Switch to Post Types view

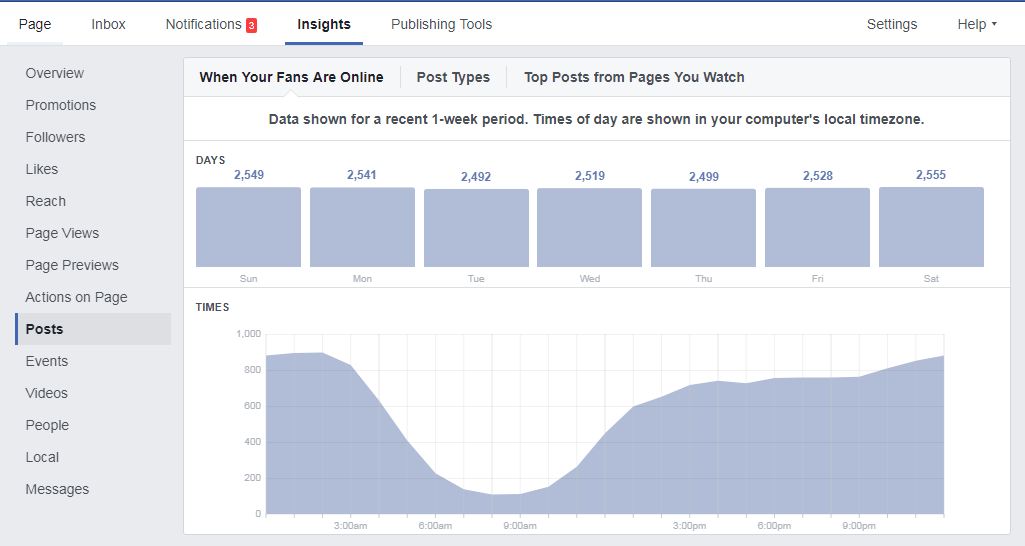[453, 77]
